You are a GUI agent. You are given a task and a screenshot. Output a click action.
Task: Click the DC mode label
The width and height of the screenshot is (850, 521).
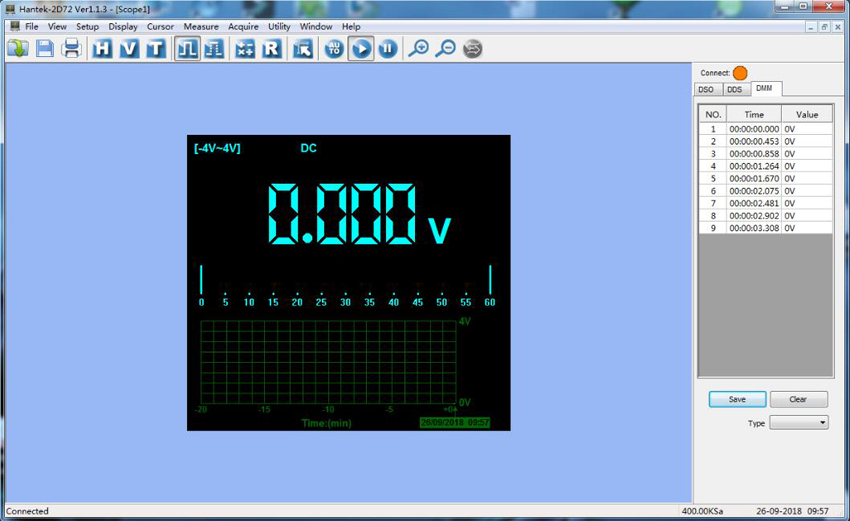tap(308, 149)
